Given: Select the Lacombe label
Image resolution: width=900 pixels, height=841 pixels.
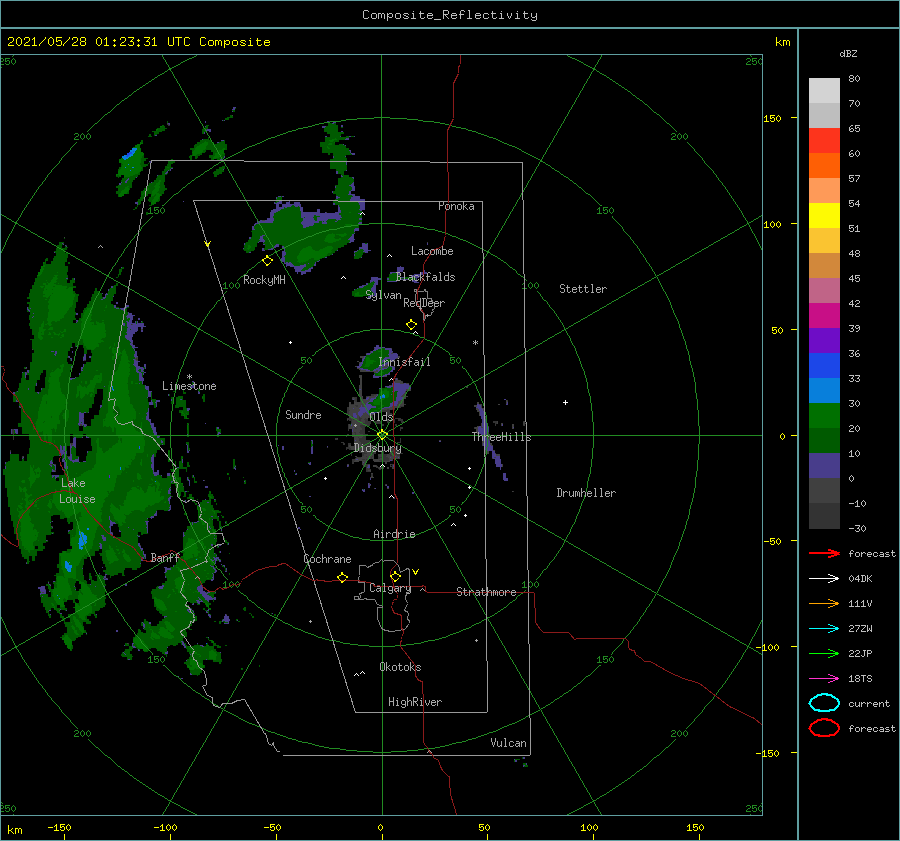Looking at the screenshot, I should tap(432, 251).
